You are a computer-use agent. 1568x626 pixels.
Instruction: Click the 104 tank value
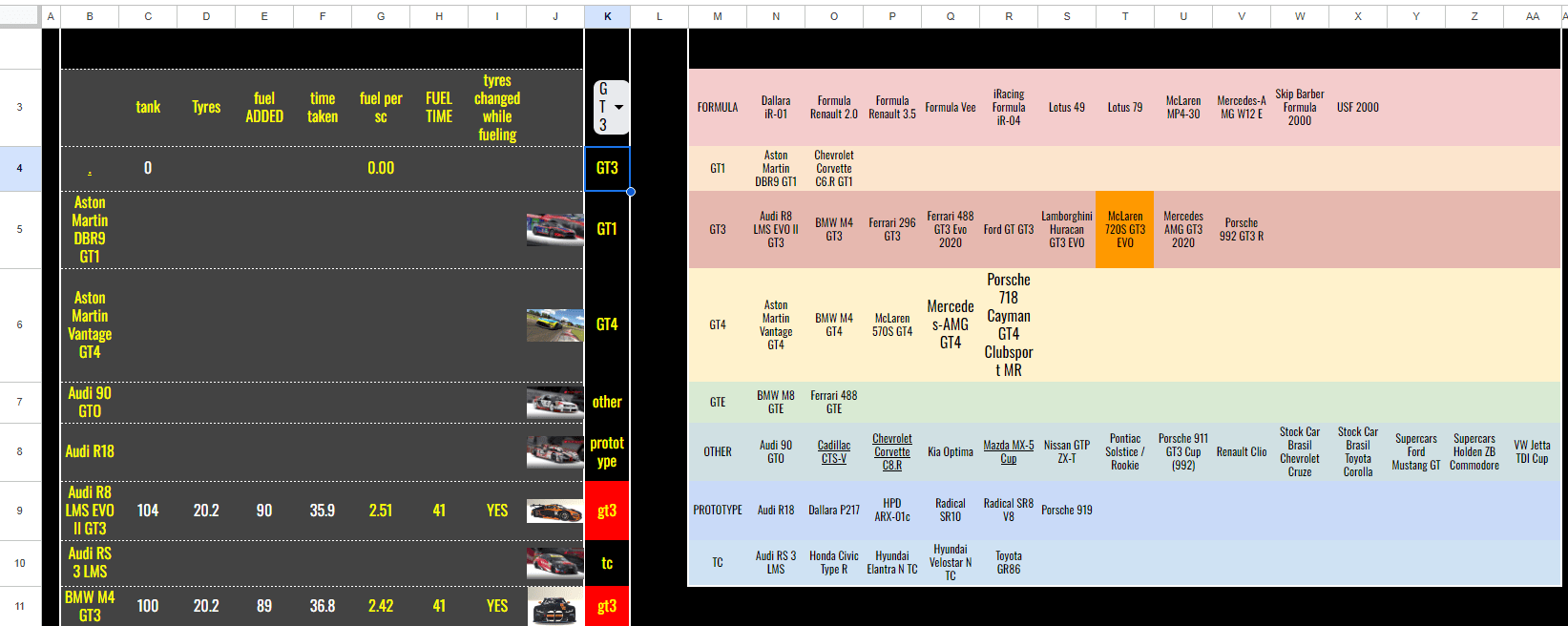click(148, 511)
